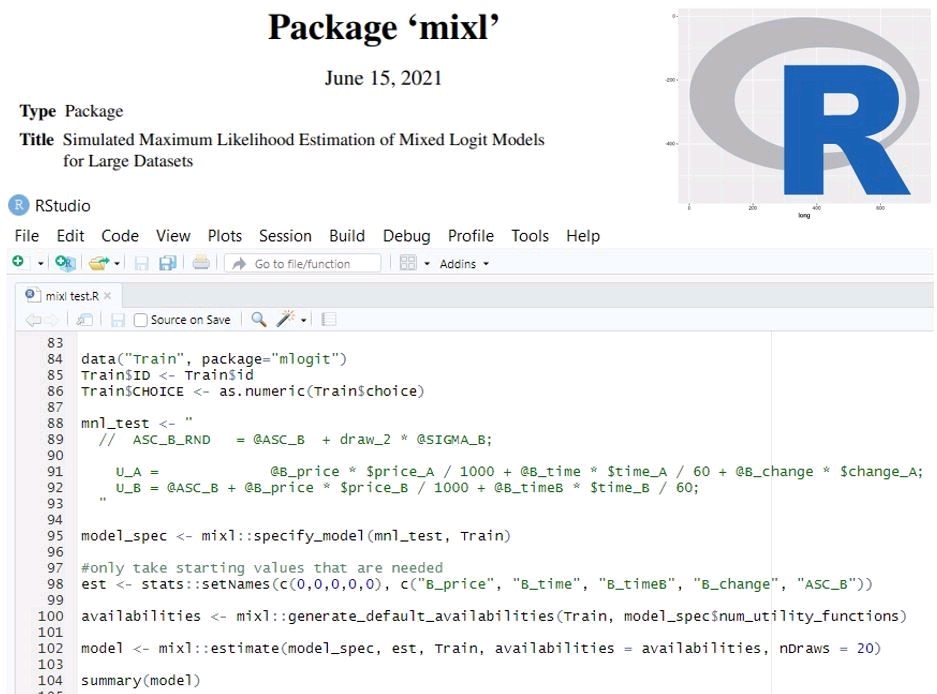
Task: Open the Build menu
Action: (x=347, y=236)
